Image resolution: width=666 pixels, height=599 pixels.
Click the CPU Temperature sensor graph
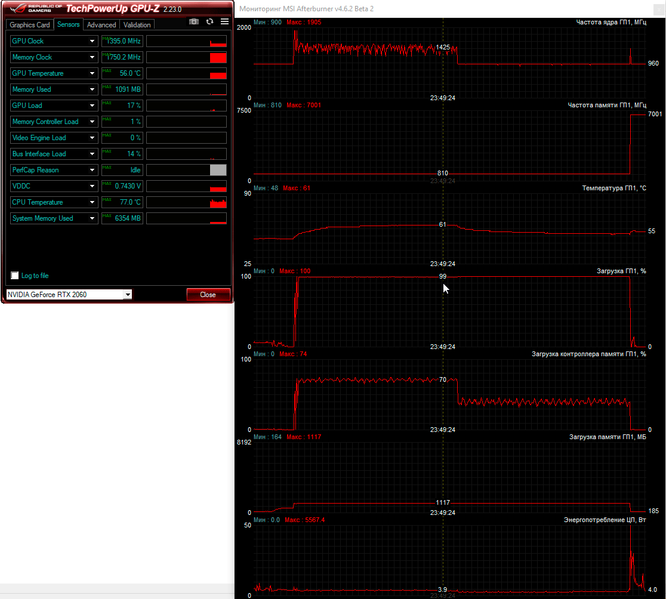point(186,202)
